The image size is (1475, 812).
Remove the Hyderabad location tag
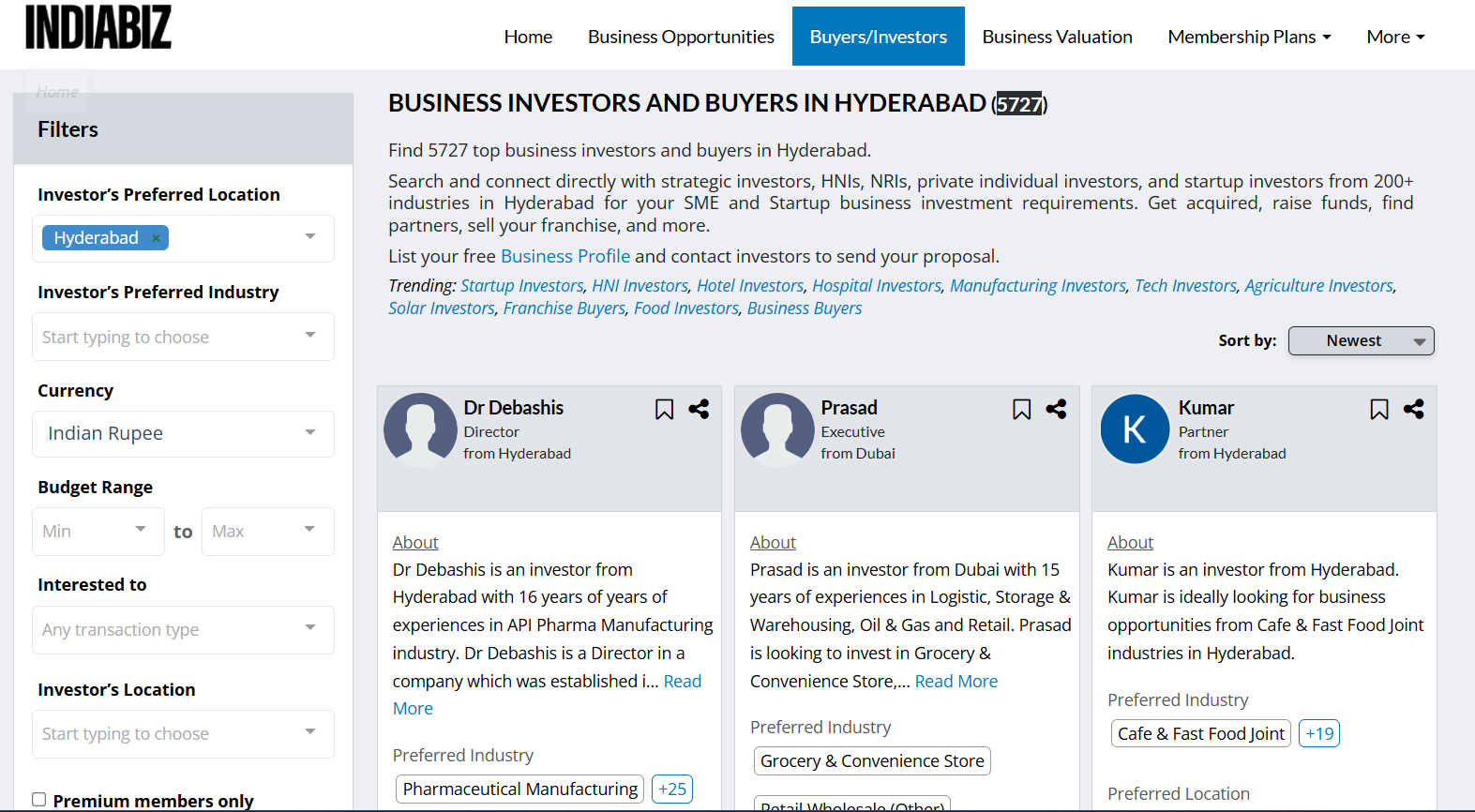point(156,238)
